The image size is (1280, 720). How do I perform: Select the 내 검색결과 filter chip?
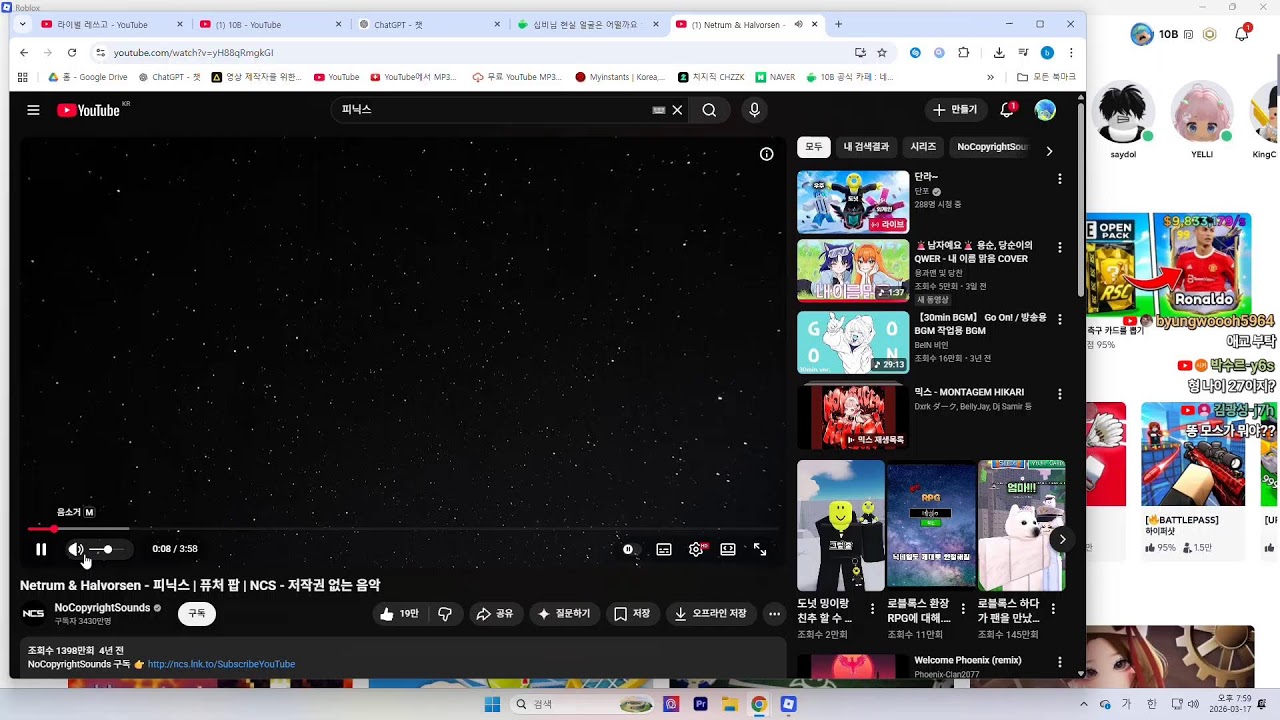pyautogui.click(x=866, y=147)
